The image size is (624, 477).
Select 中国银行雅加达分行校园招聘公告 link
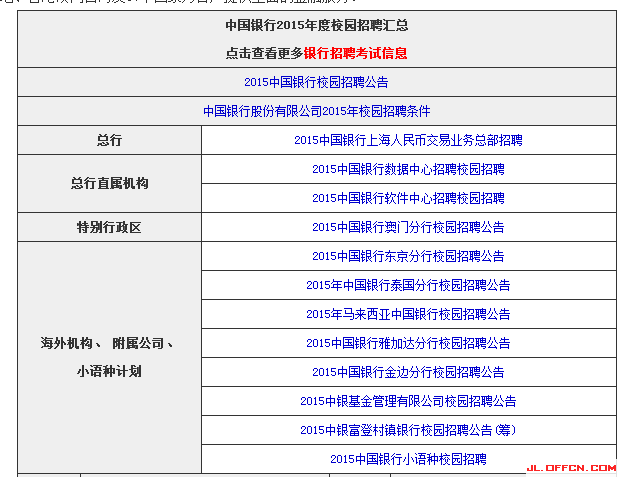pos(408,343)
